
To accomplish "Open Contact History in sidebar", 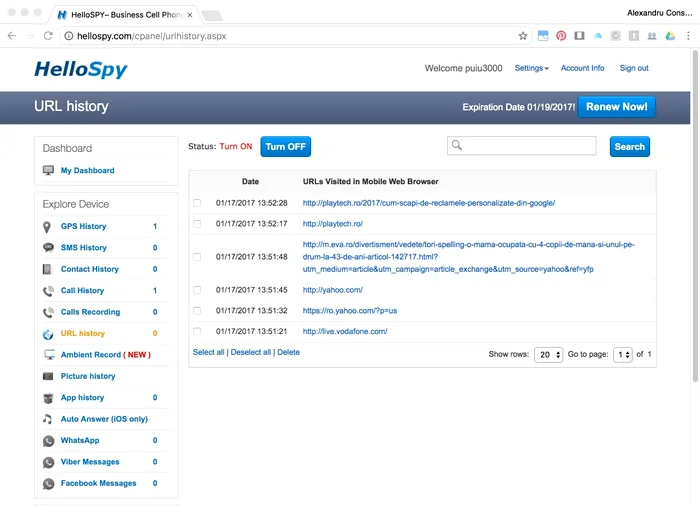I will point(90,269).
